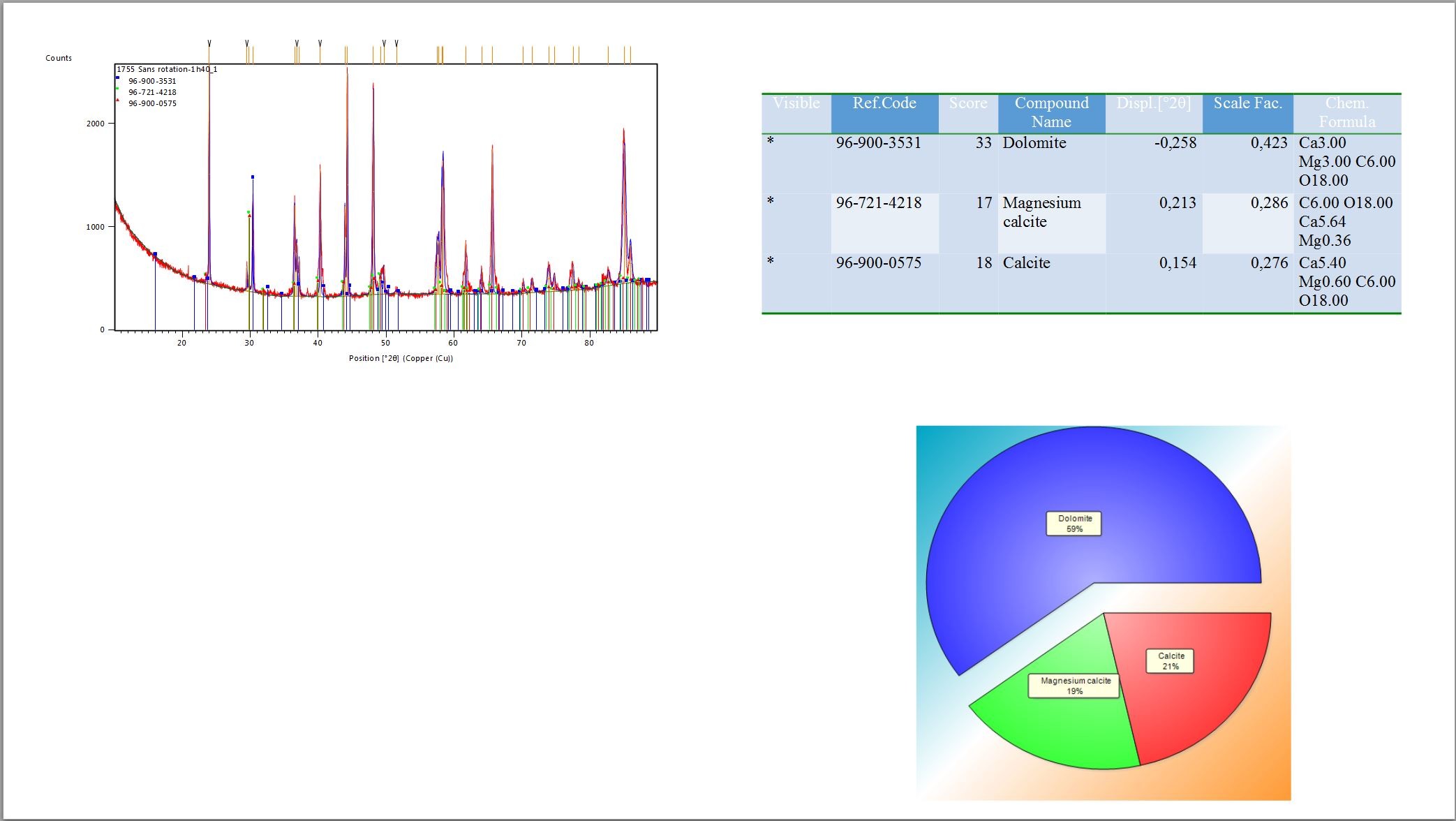Click the 96-900-3531 legend entry in chart
Viewport: 1456px width, 821px height.
tap(152, 81)
